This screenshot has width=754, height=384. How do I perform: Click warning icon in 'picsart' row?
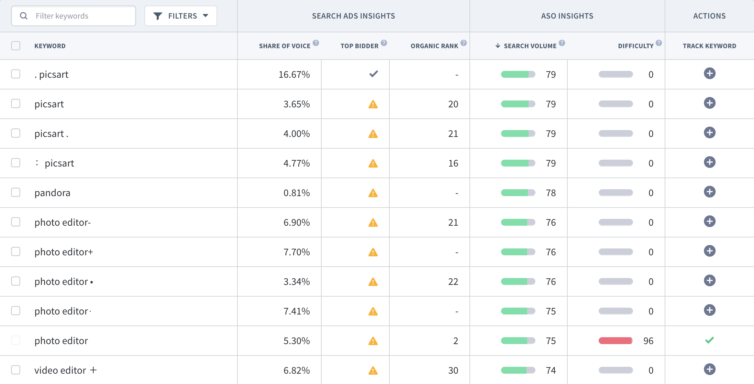point(373,104)
